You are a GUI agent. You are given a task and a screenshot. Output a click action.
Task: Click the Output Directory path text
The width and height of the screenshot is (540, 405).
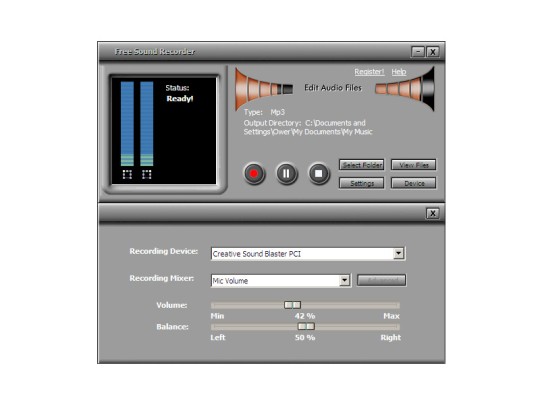click(x=308, y=127)
